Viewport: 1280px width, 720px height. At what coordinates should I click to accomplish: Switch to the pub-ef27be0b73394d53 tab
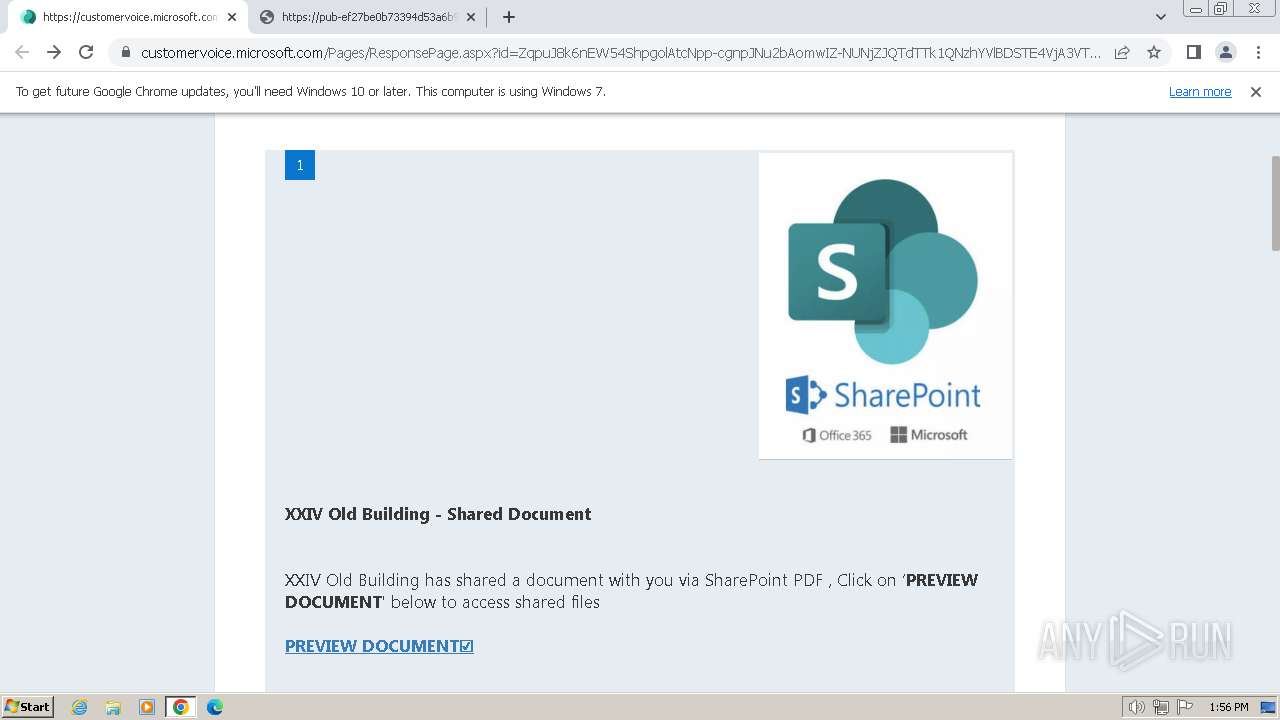pos(367,17)
